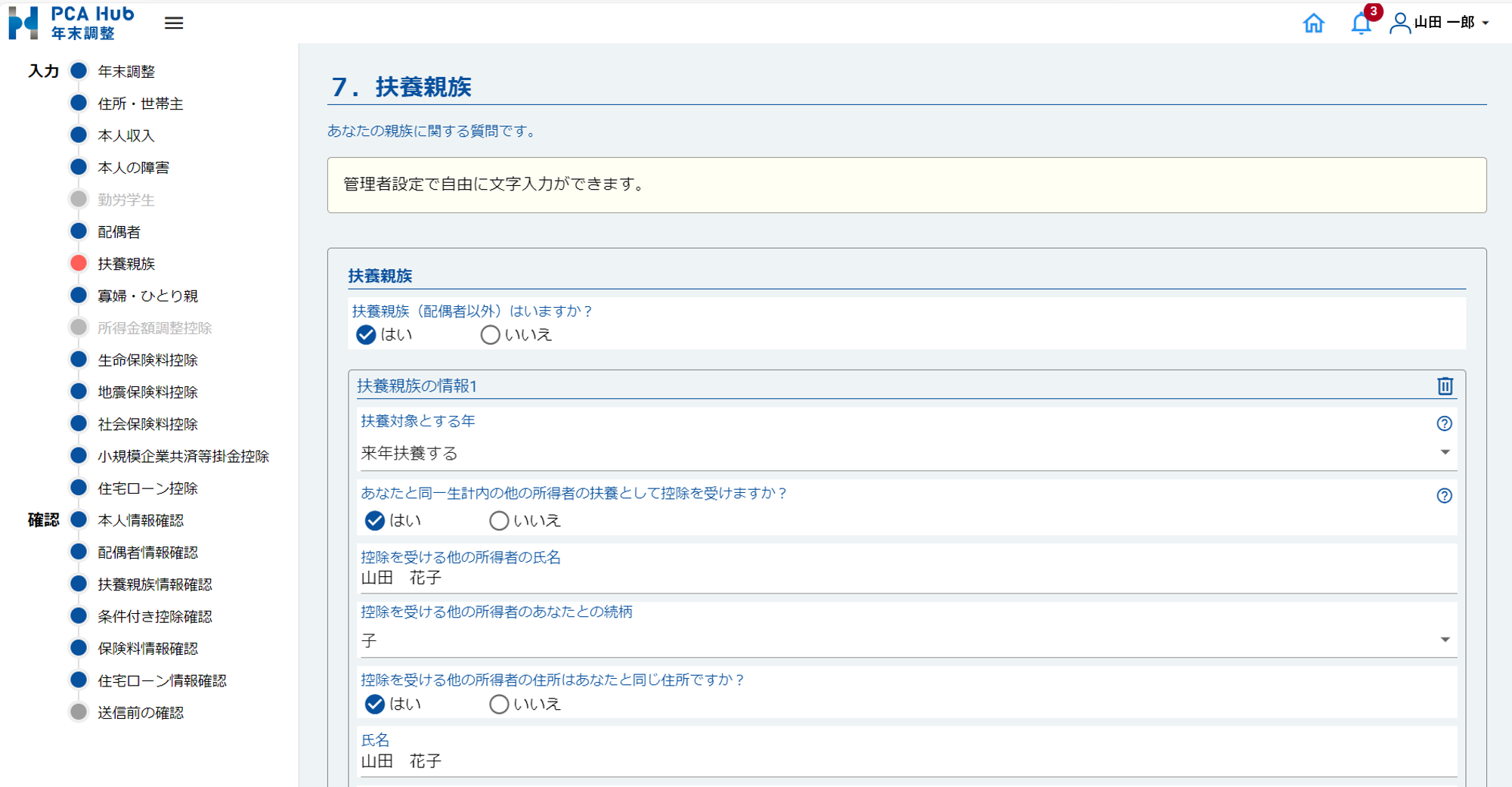Choose いいえ for the 同一生計内の所得者 question
1512x787 pixels.
pyautogui.click(x=498, y=520)
